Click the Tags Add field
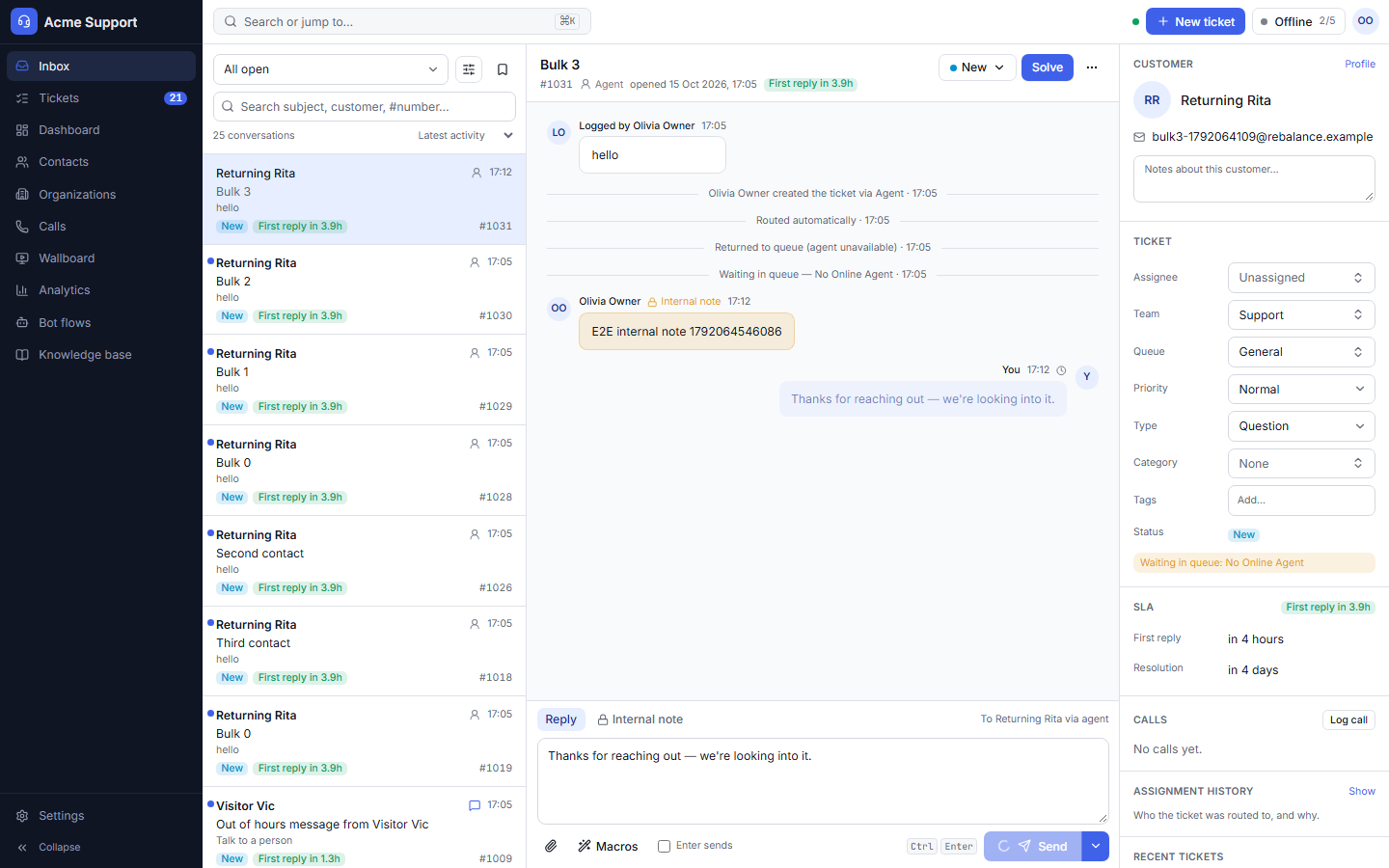The height and width of the screenshot is (868, 1389). (1301, 501)
